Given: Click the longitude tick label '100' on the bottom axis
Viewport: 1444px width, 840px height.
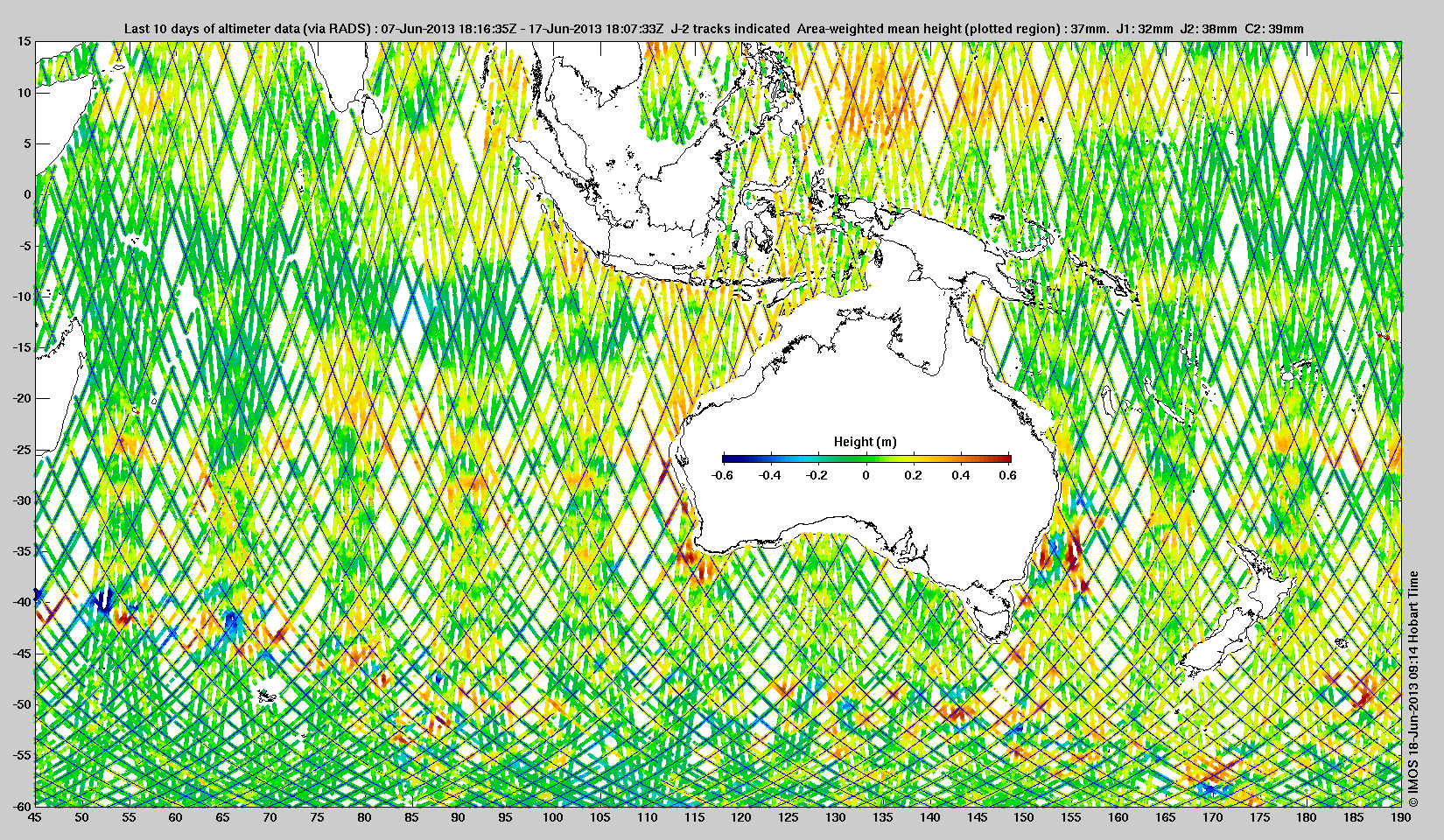Looking at the screenshot, I should pos(552,817).
